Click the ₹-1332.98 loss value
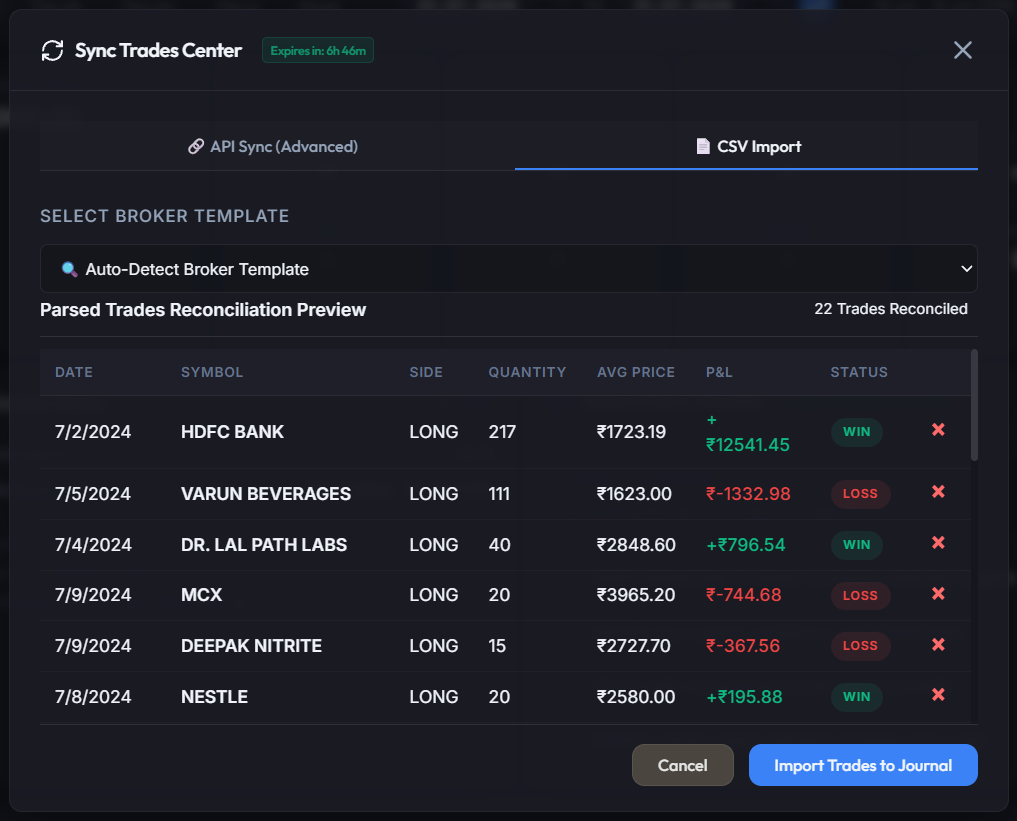Image resolution: width=1017 pixels, height=821 pixels. click(x=748, y=494)
